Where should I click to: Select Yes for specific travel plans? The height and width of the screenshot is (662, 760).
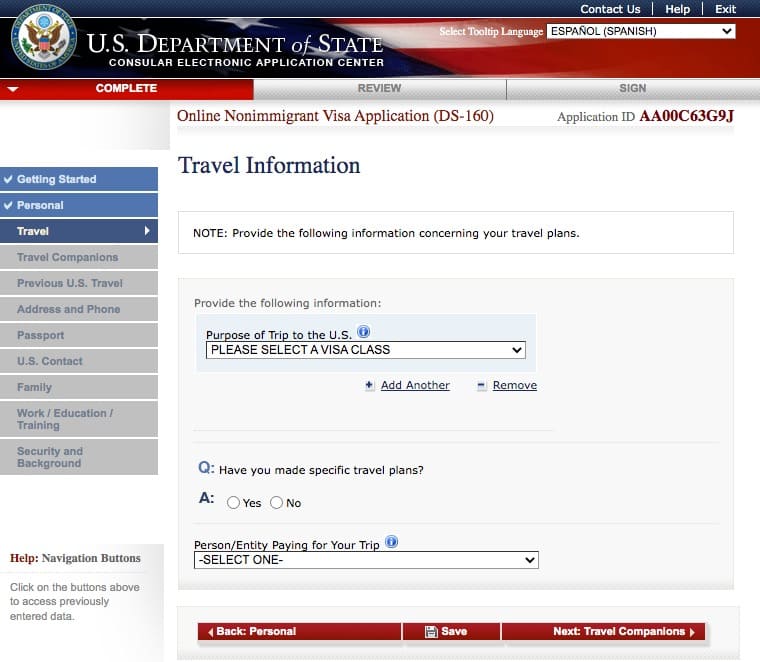(234, 503)
